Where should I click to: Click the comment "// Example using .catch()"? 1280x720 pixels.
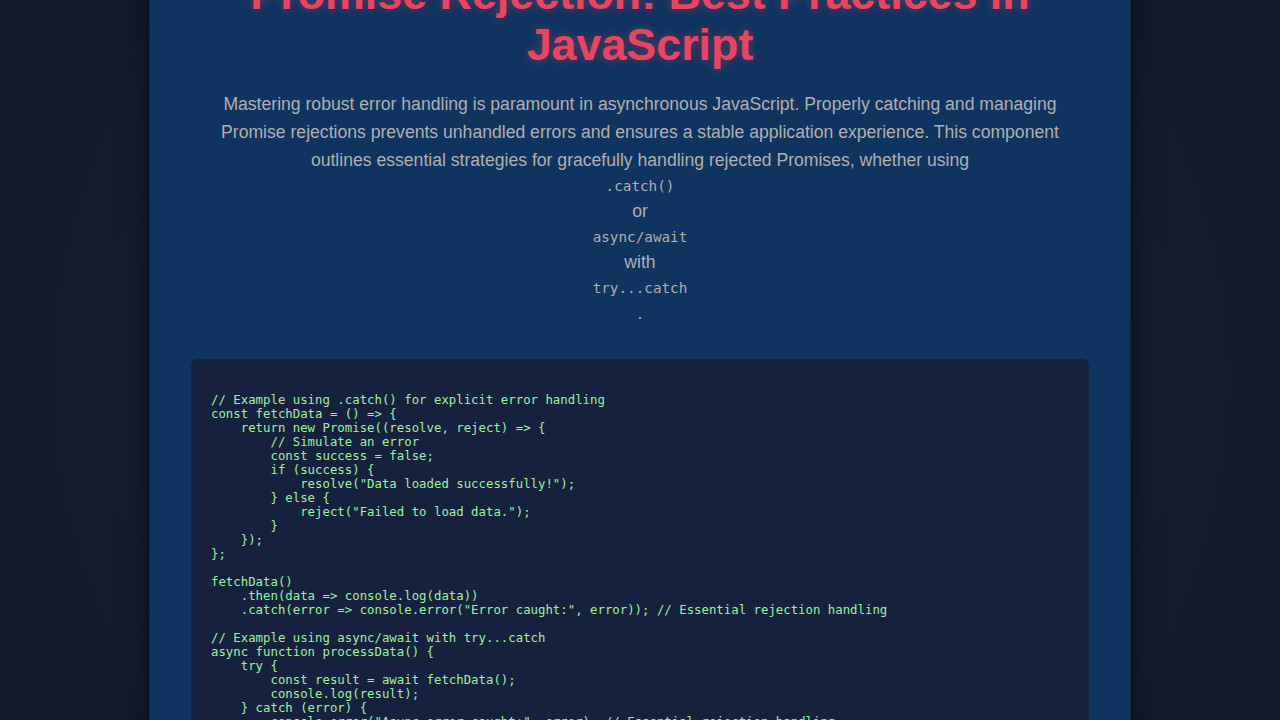tap(408, 399)
